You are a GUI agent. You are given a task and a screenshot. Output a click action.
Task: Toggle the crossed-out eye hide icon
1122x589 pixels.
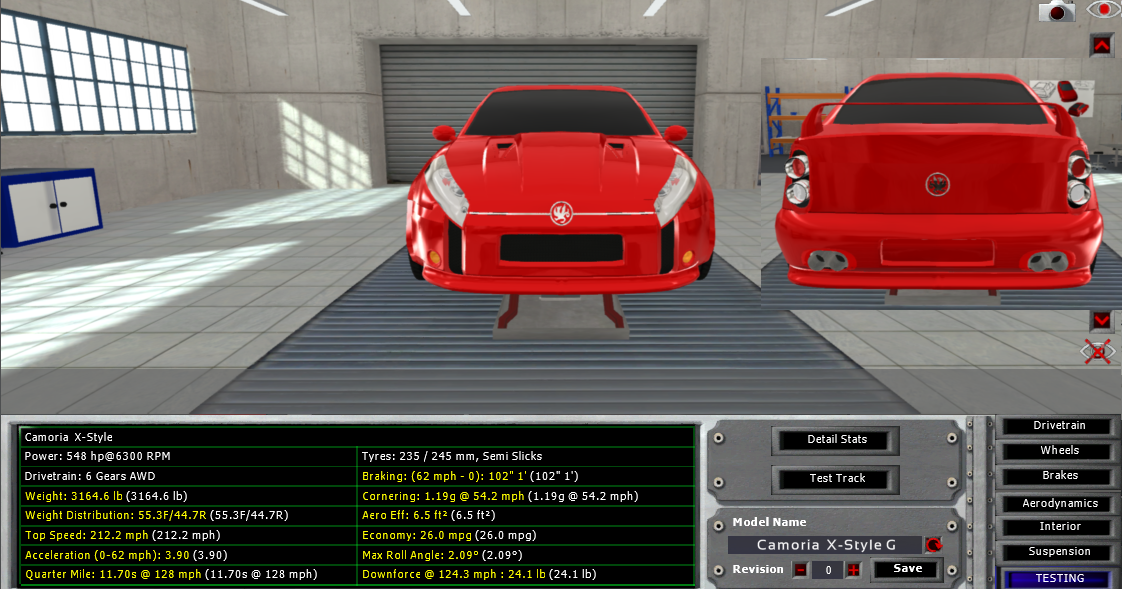[1098, 352]
